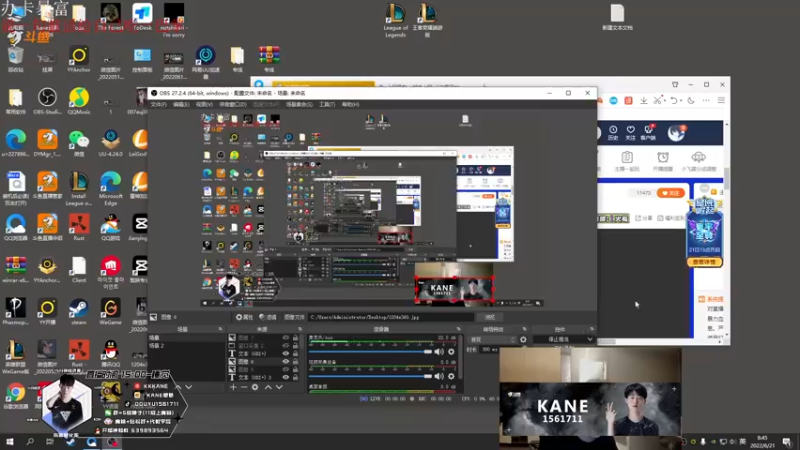Open ToDesk desktop shortcut

pos(142,17)
